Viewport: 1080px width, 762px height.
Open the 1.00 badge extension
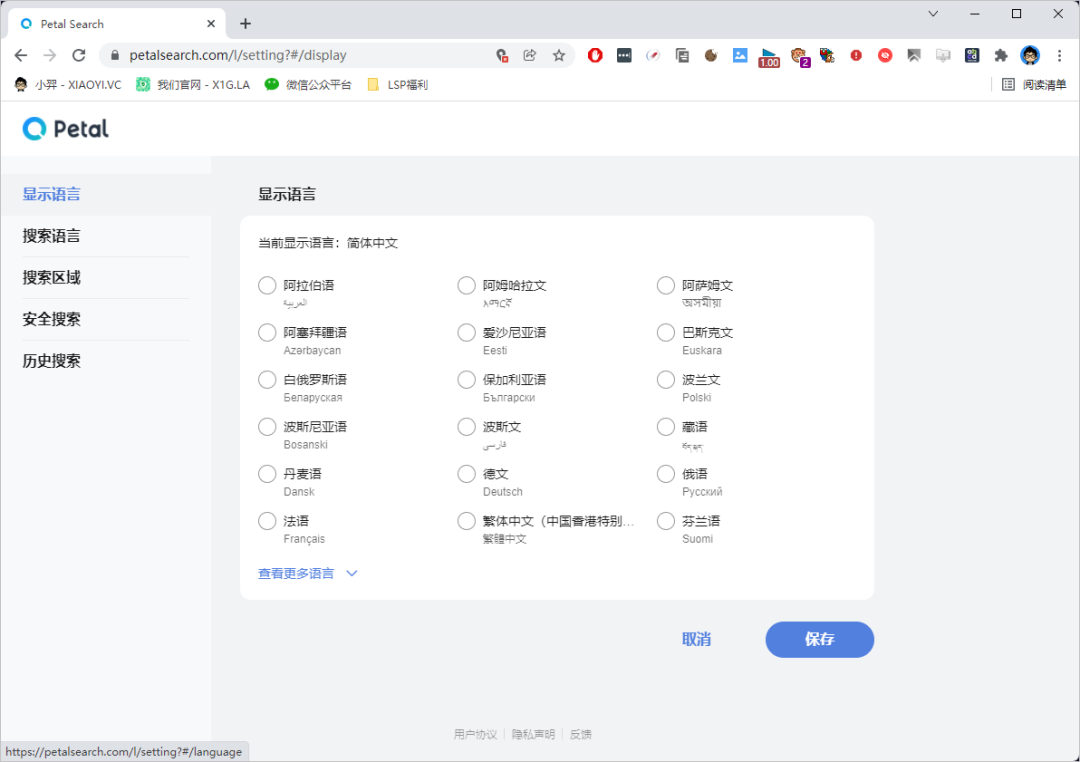pos(769,57)
